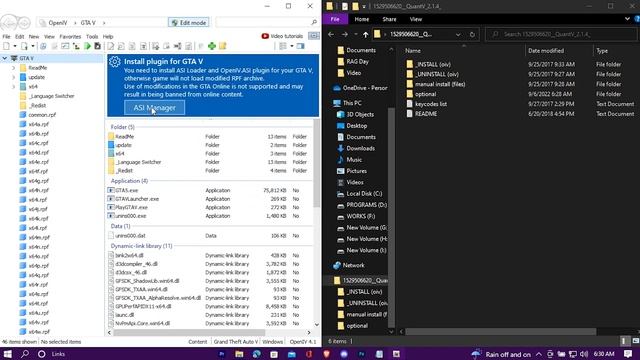Expand the ReadMe tree folder

(13, 68)
